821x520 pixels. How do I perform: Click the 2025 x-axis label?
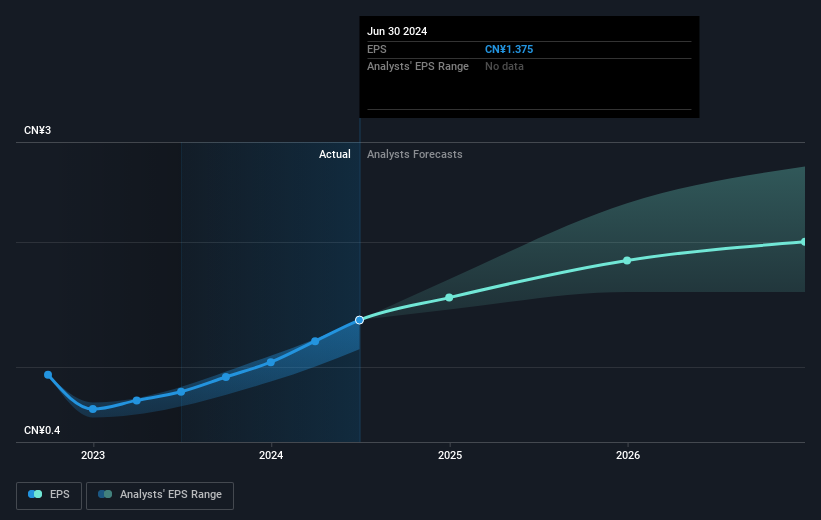coord(450,455)
